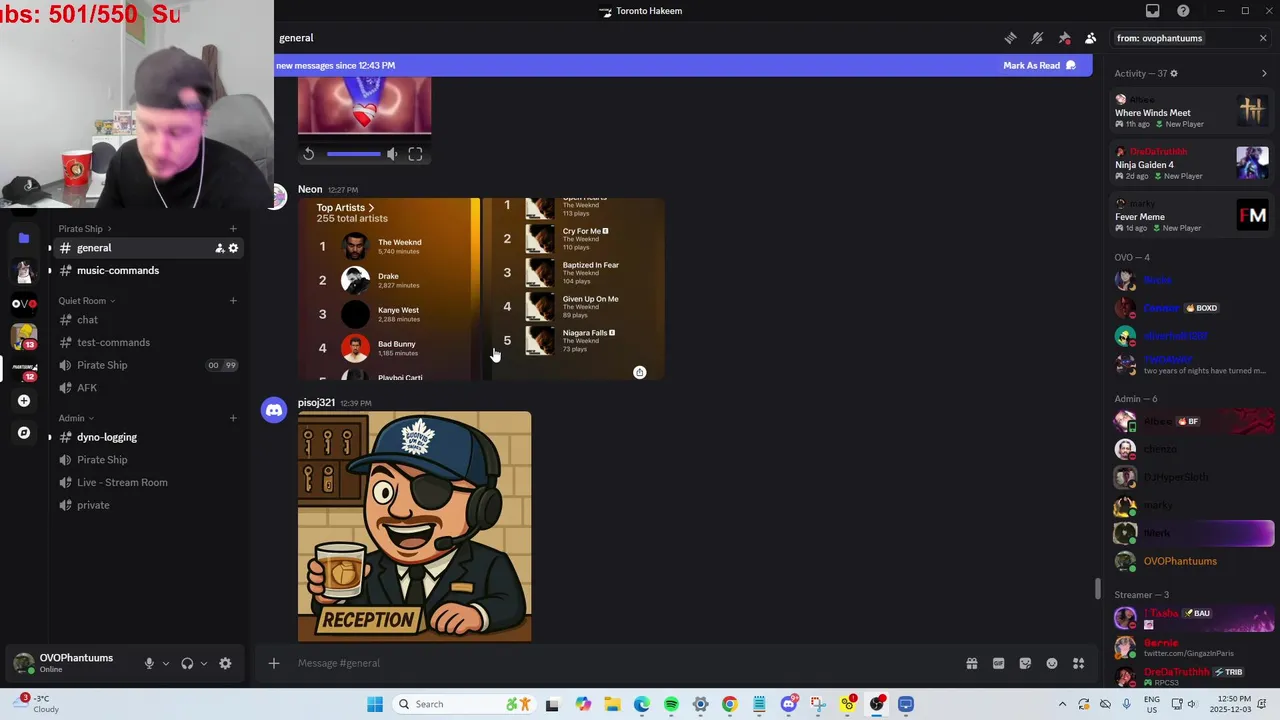Open the OVO server icon
1280x720 pixels.
[x=24, y=303]
